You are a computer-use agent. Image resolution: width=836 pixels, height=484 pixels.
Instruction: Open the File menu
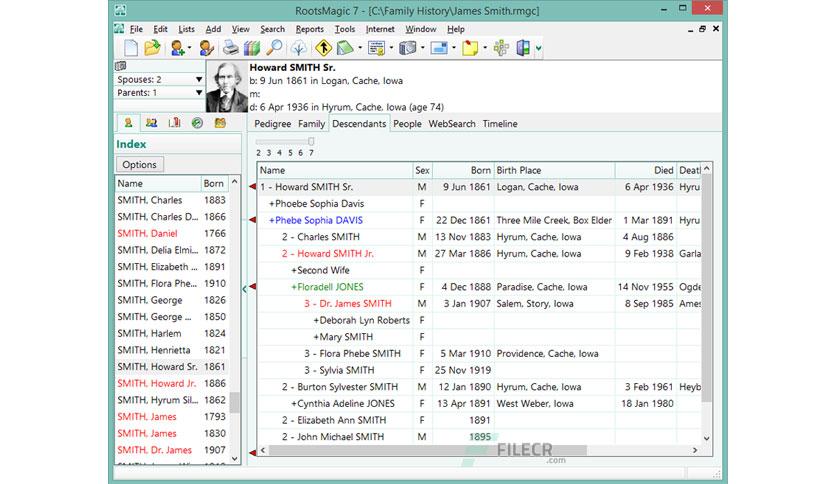click(x=136, y=29)
